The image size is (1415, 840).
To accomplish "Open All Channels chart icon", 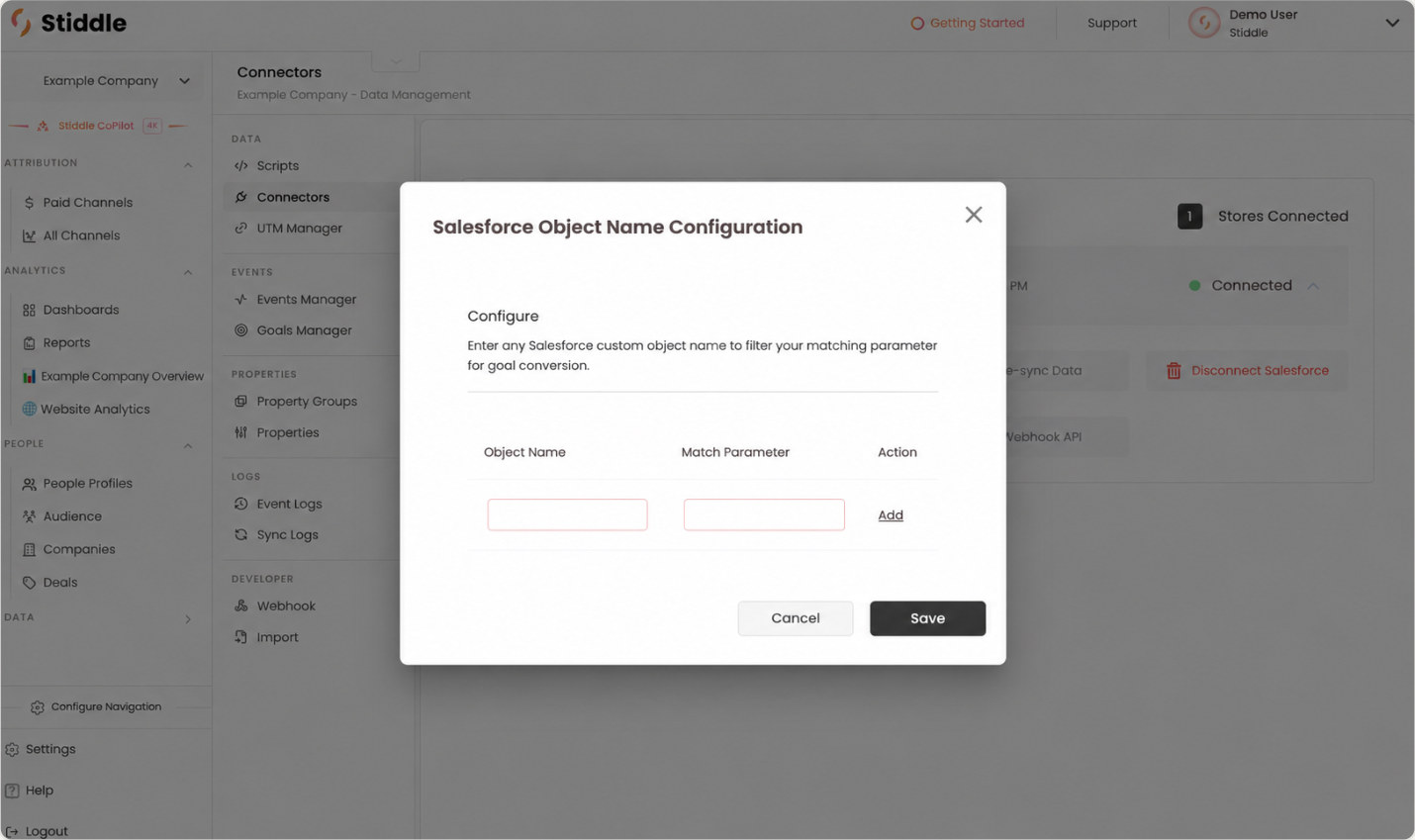I will click(29, 235).
